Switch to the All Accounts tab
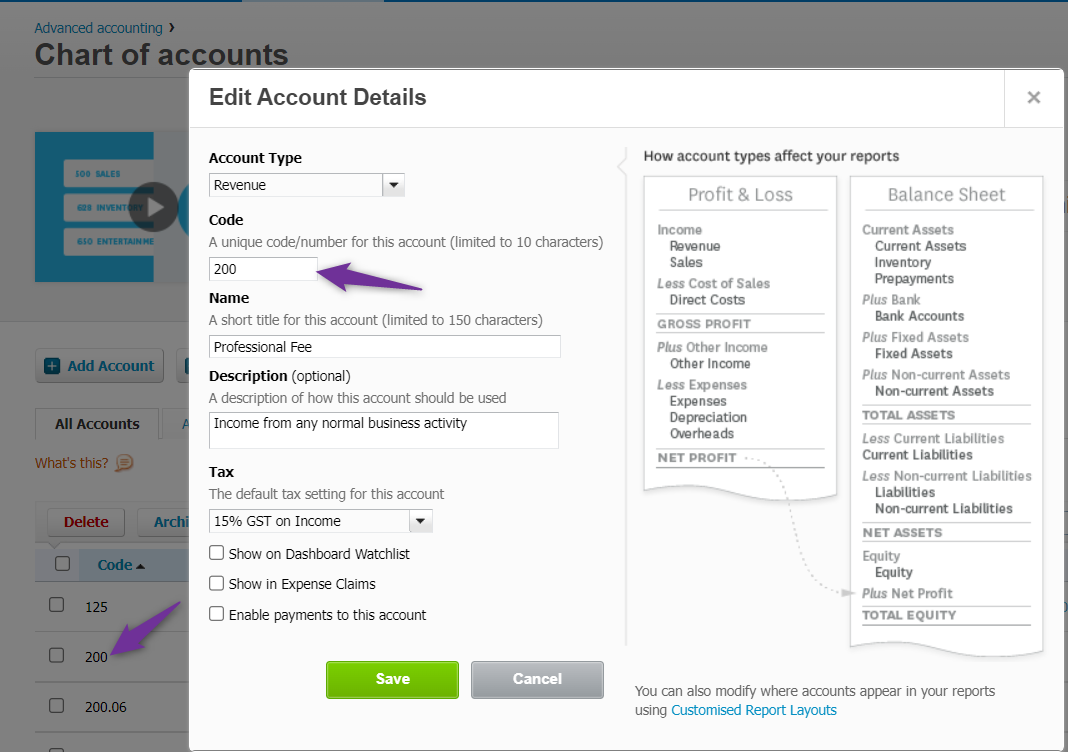The width and height of the screenshot is (1068, 752). pyautogui.click(x=97, y=424)
